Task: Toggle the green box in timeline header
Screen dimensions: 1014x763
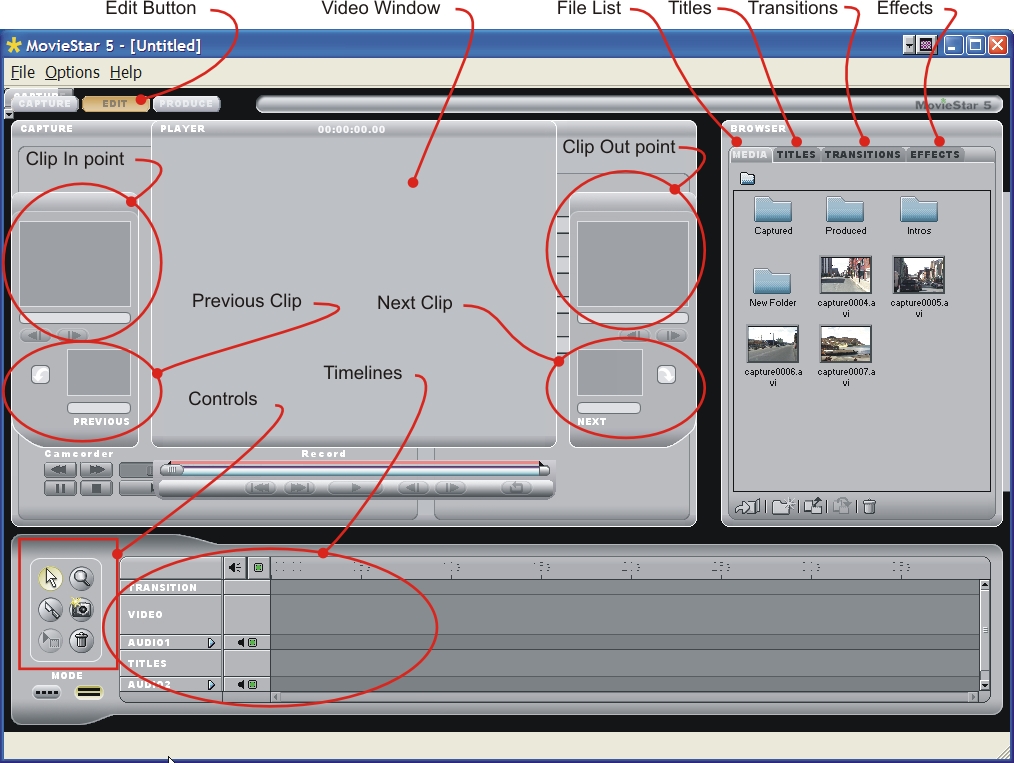Action: coord(259,568)
